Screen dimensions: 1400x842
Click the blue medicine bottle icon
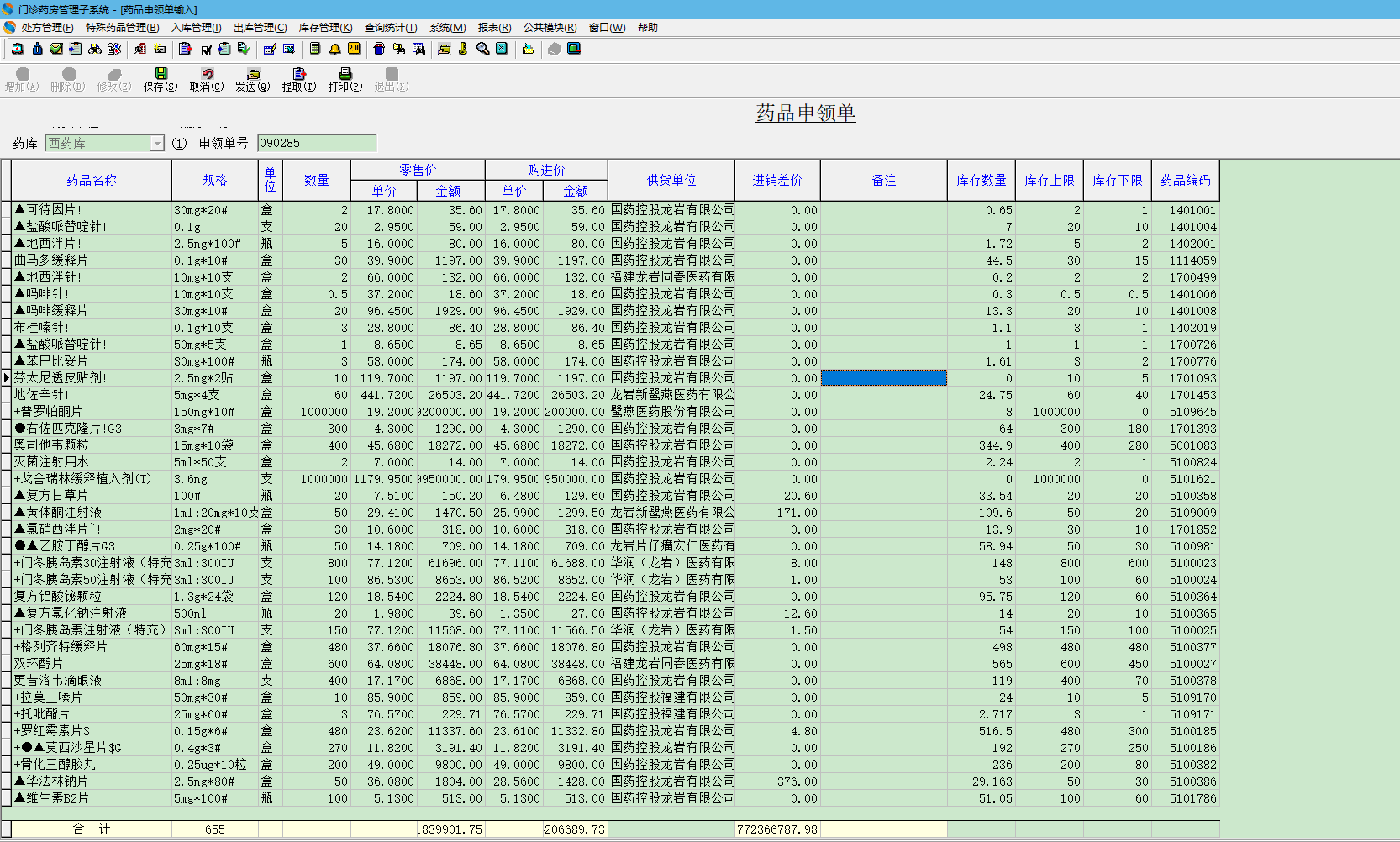pos(37,49)
